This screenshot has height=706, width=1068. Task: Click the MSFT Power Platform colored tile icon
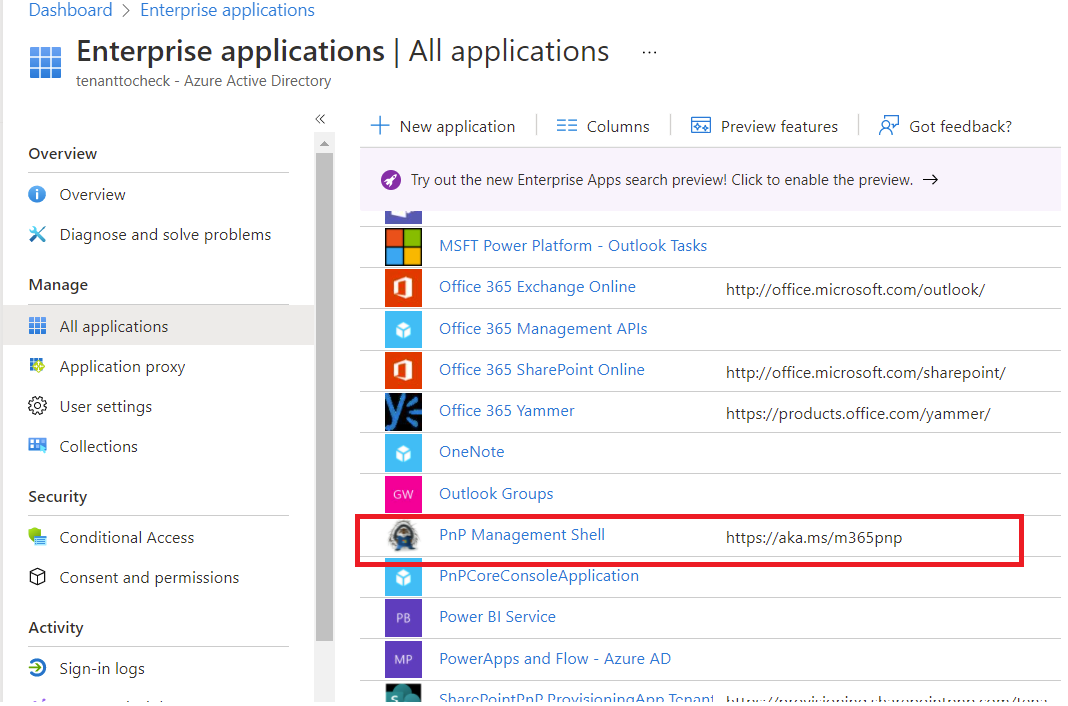click(x=403, y=245)
